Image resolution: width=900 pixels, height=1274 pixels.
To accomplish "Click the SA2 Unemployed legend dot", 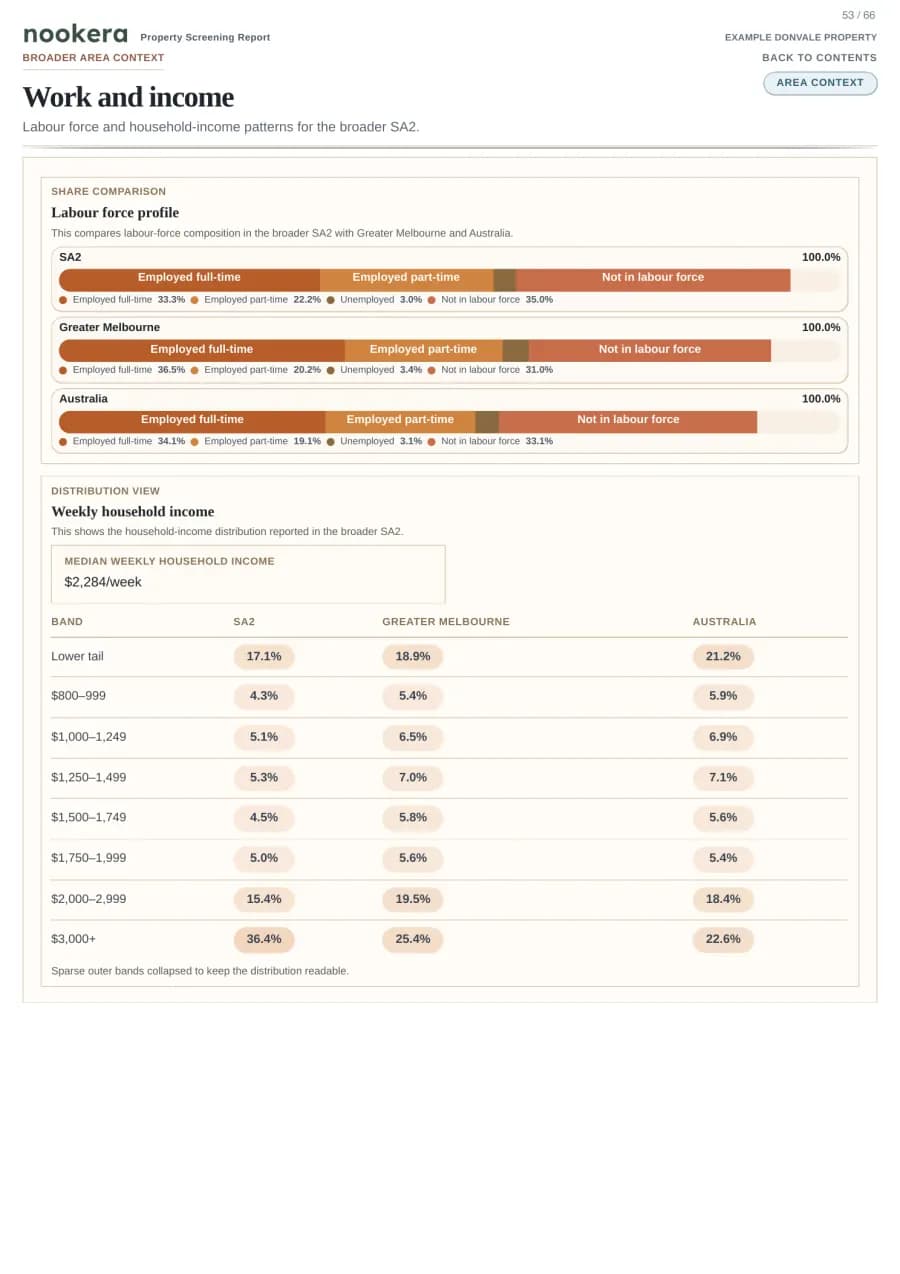I will tap(331, 300).
